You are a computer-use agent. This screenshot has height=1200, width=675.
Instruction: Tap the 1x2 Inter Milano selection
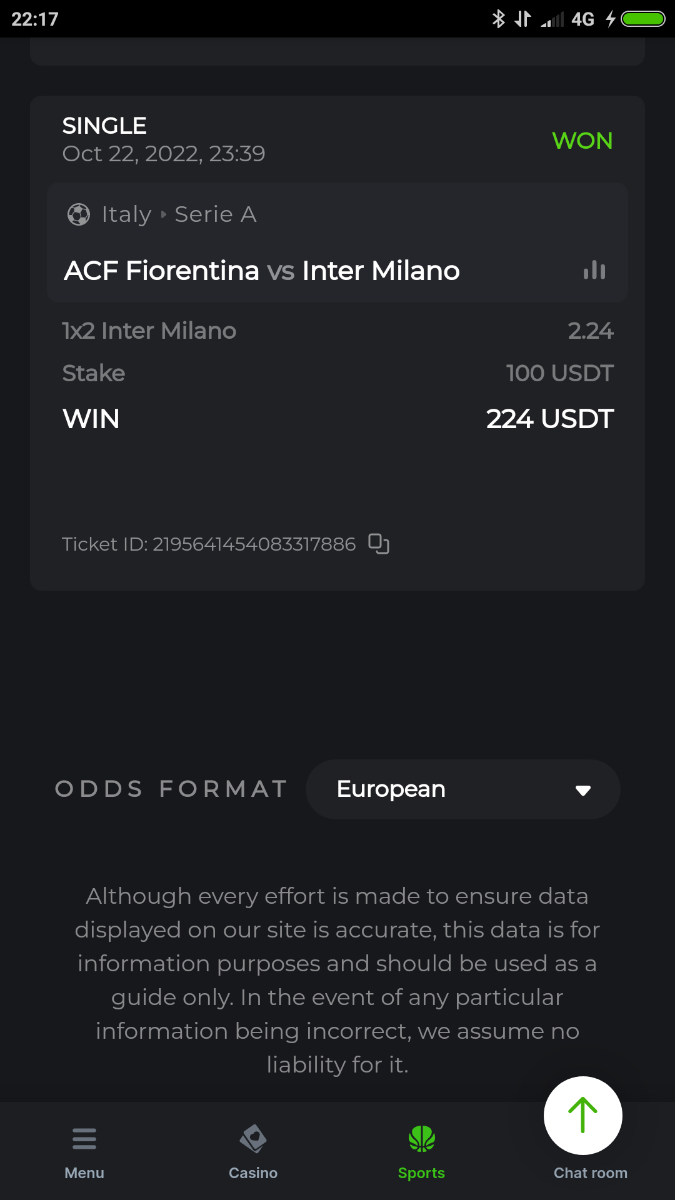click(149, 331)
